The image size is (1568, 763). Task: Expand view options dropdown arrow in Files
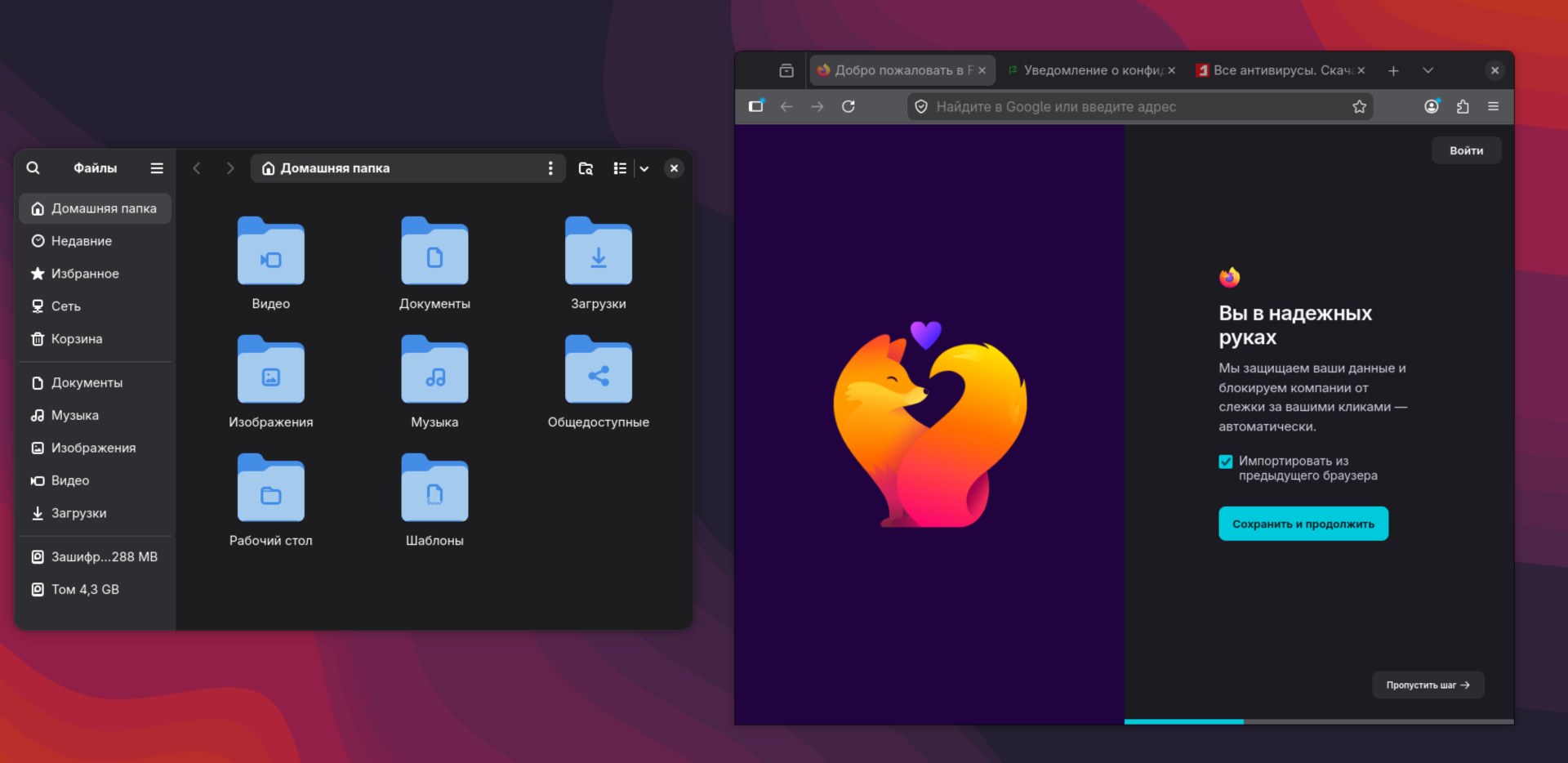click(644, 168)
